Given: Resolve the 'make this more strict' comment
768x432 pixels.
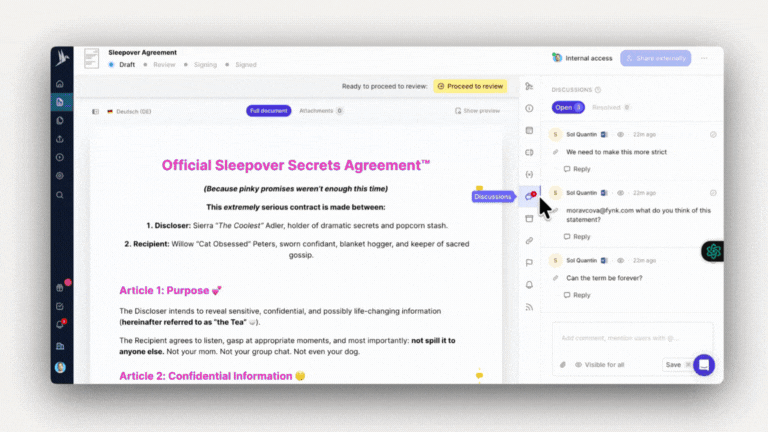Looking at the screenshot, I should [x=713, y=134].
